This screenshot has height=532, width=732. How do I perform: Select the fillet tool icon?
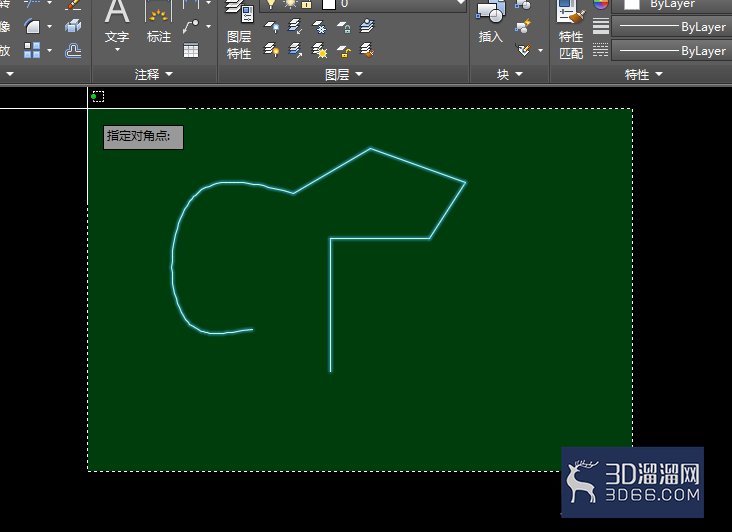point(33,26)
